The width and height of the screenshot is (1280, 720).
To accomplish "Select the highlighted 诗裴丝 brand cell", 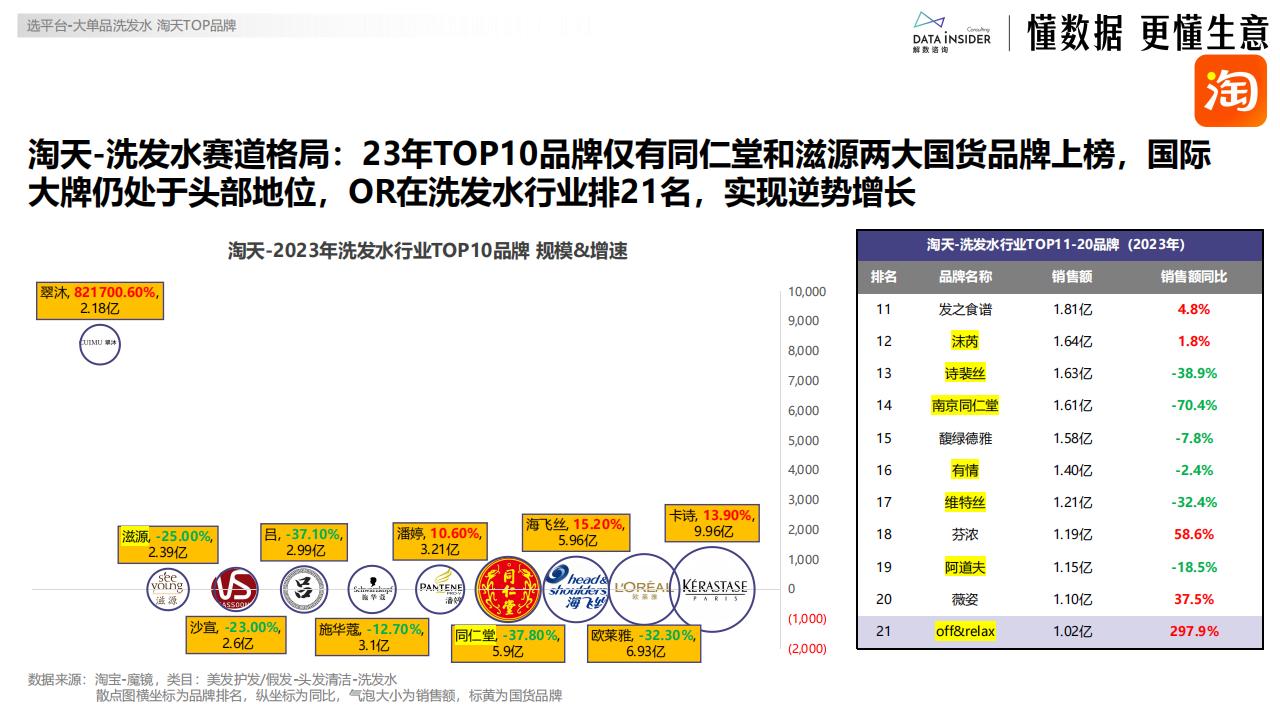I will coord(965,373).
